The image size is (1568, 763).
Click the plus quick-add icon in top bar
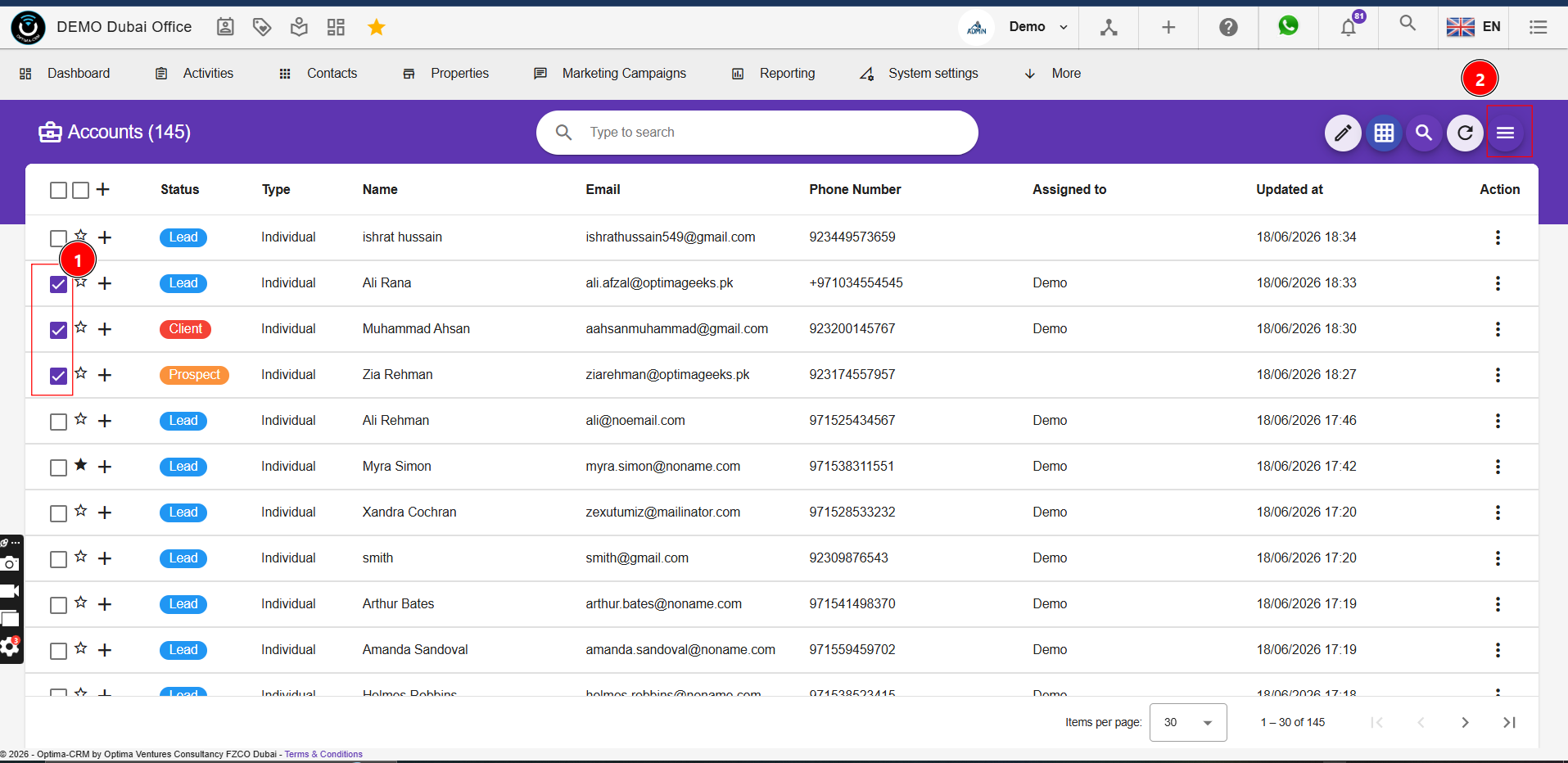1168,27
